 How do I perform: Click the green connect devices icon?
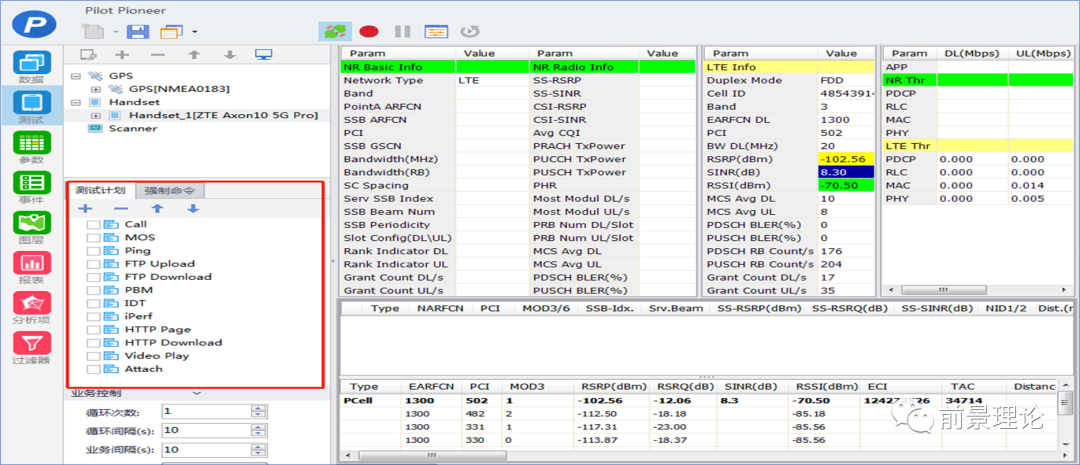point(335,31)
